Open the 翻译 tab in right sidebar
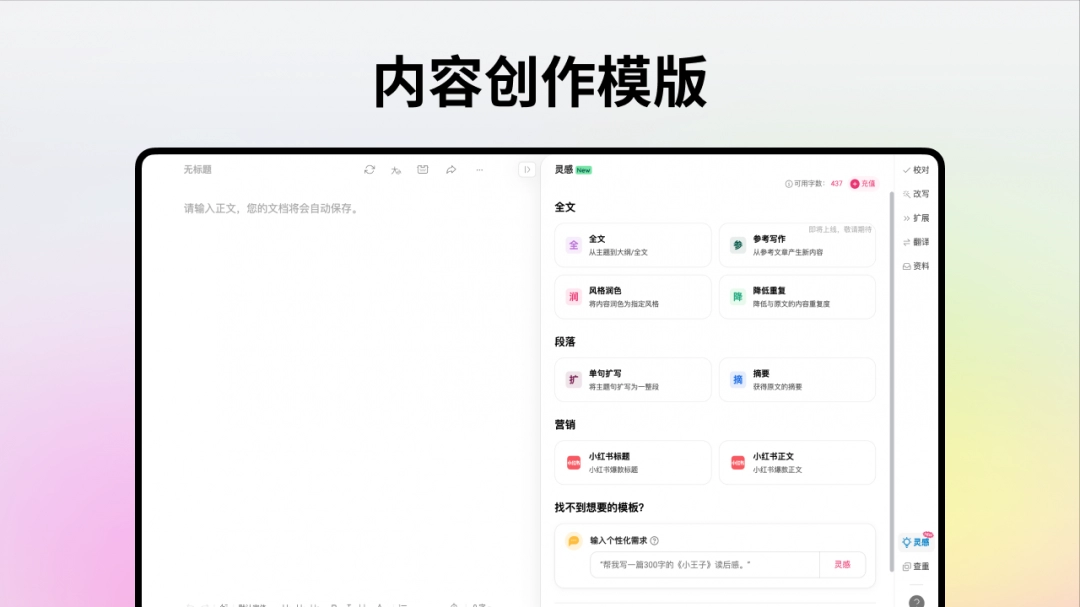The height and width of the screenshot is (607, 1080). click(916, 243)
